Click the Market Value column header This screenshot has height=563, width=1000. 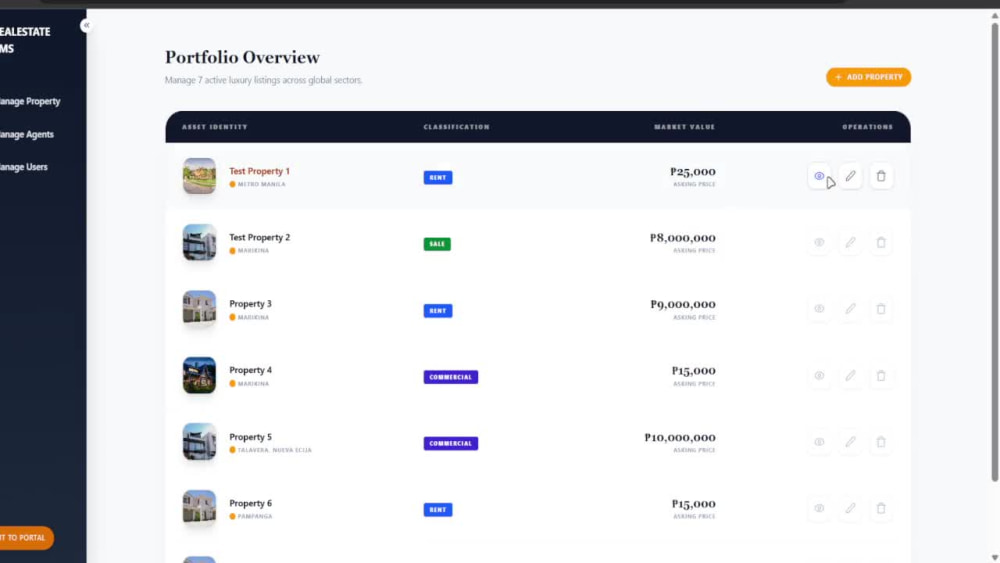tap(684, 127)
